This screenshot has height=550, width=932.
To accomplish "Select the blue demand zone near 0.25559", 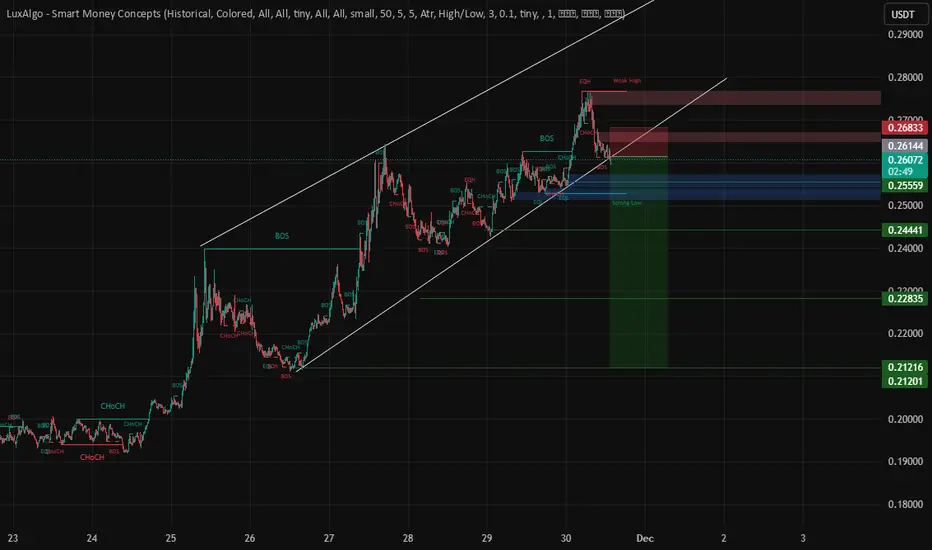I will coord(724,187).
